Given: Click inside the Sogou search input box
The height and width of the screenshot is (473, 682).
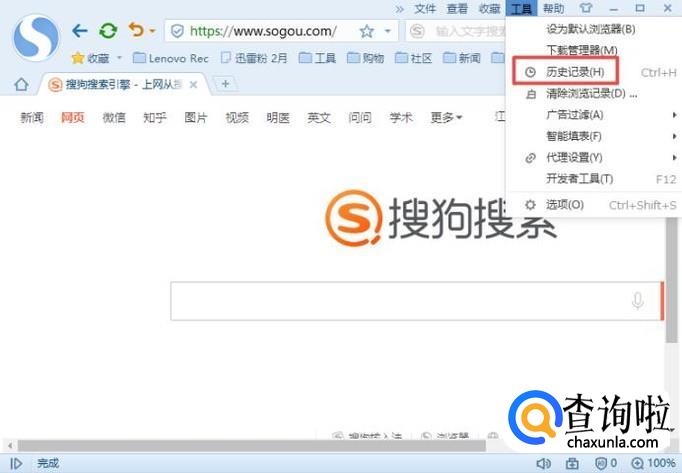Looking at the screenshot, I should (400, 301).
